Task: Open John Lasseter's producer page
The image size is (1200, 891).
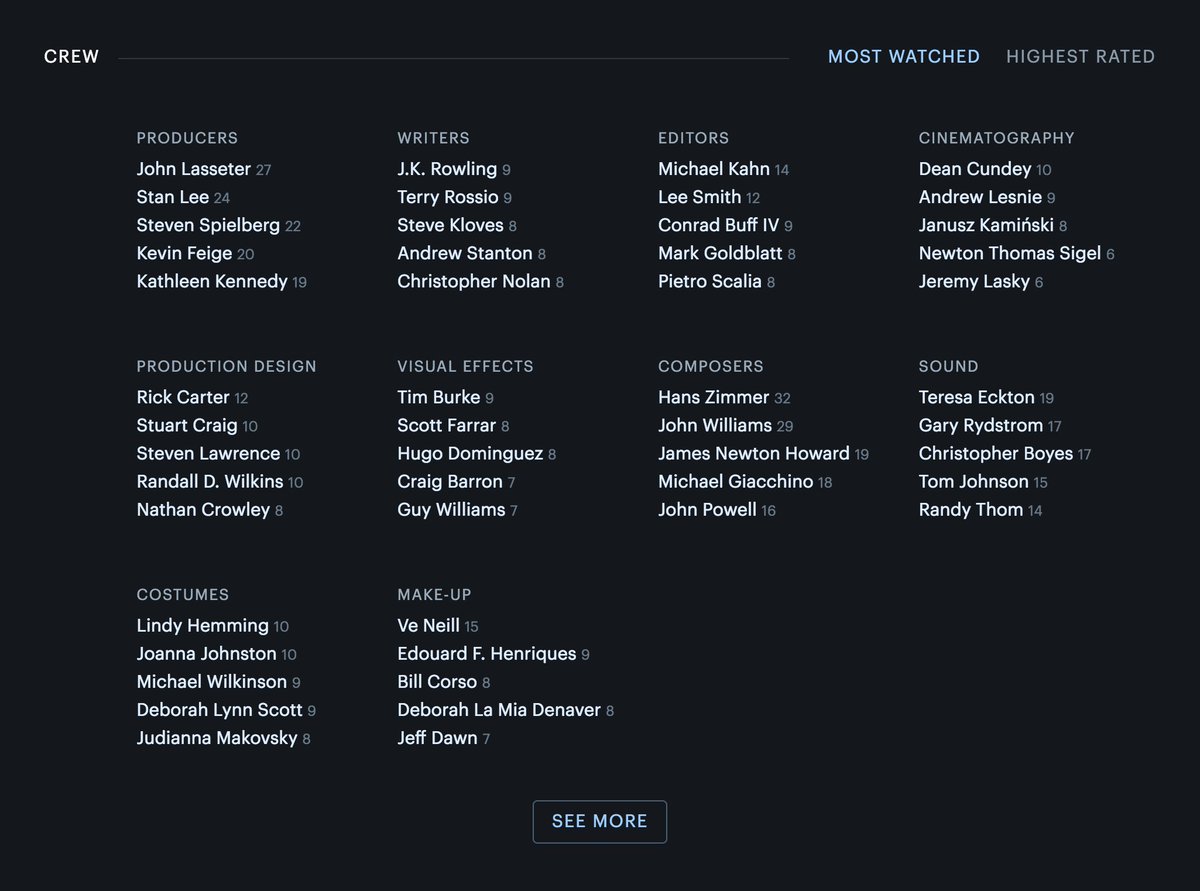Action: (x=194, y=169)
